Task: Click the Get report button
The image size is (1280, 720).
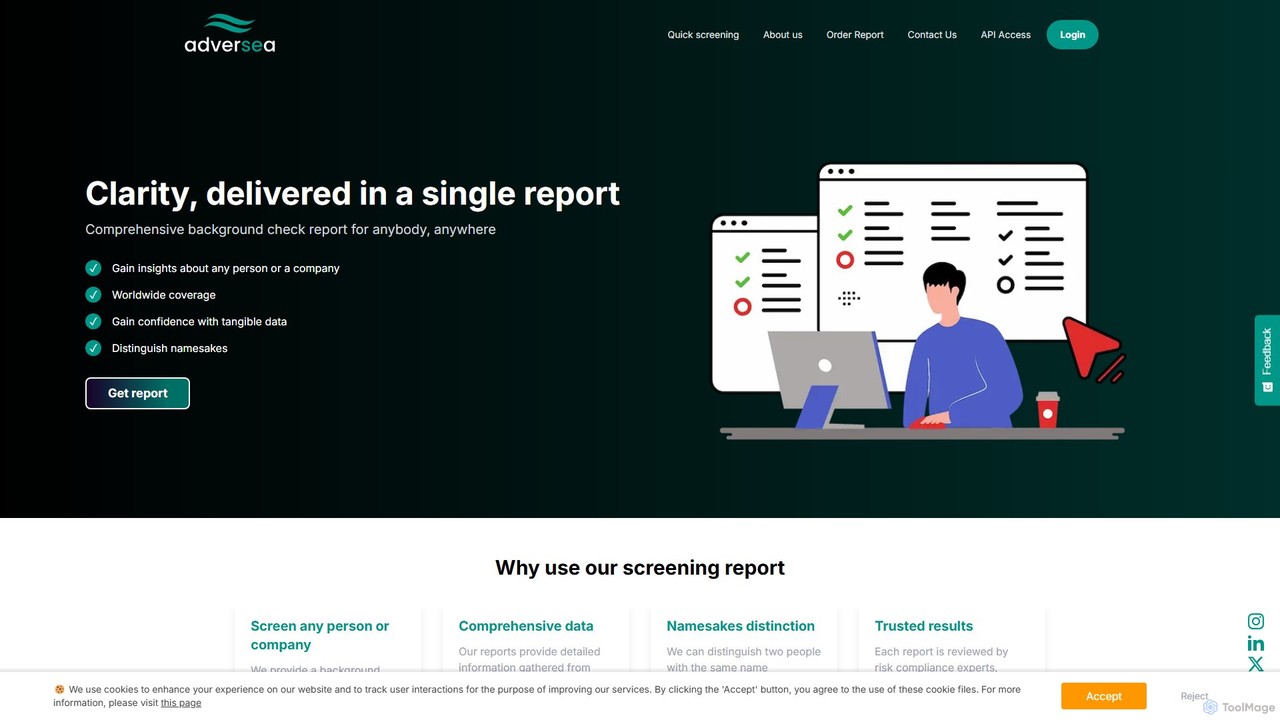Action: pos(137,393)
